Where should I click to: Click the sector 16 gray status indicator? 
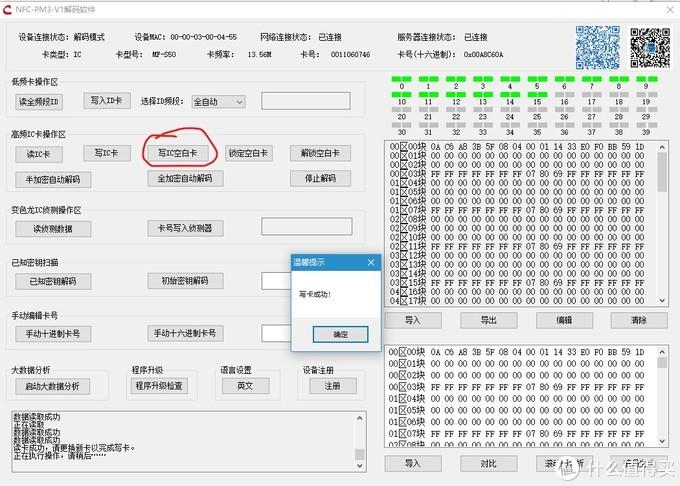(x=565, y=95)
